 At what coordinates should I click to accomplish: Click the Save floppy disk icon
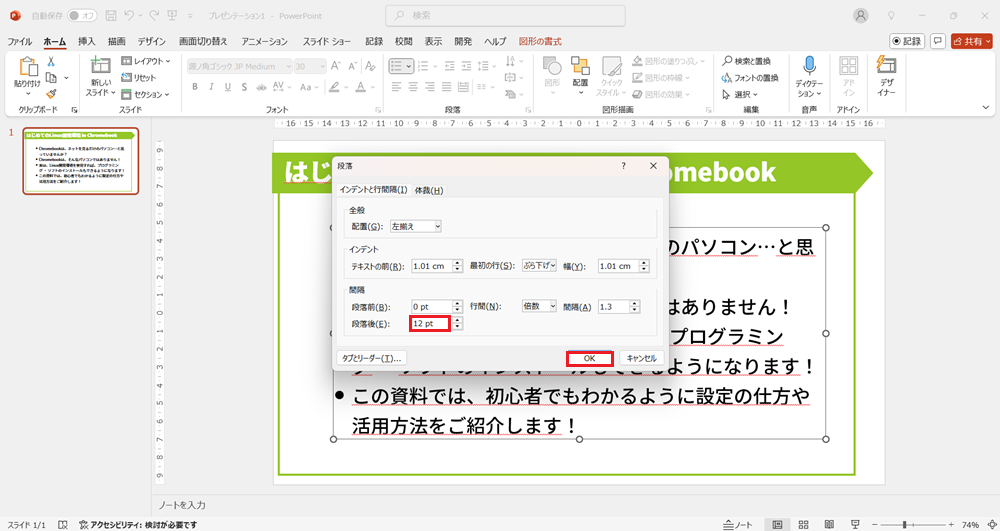click(x=110, y=15)
